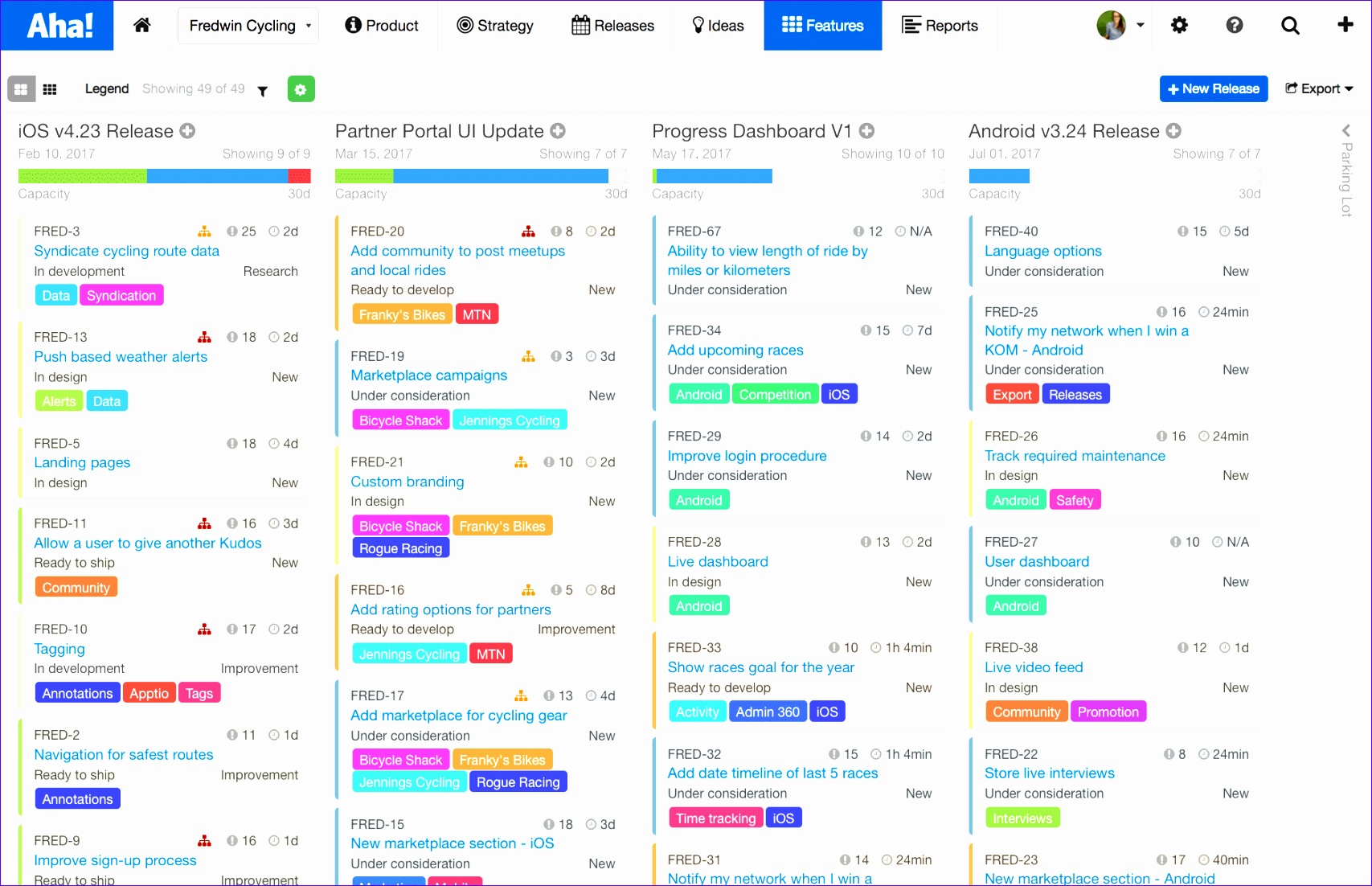Add feature to iOS v4.23 Release plus icon
This screenshot has width=1372, height=886.
187,131
